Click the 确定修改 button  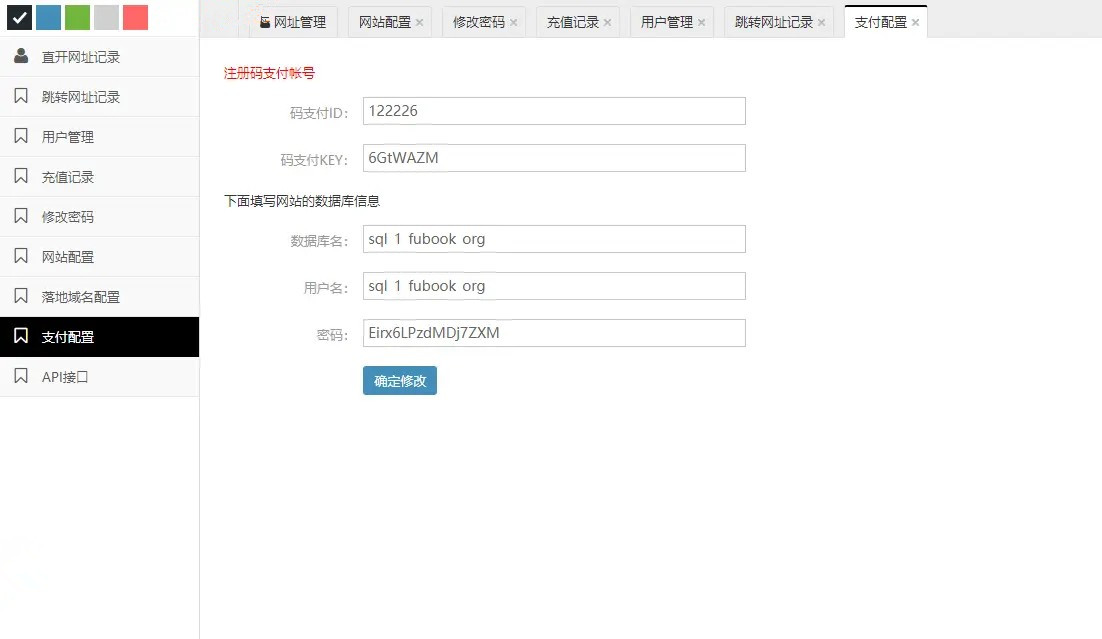[400, 380]
